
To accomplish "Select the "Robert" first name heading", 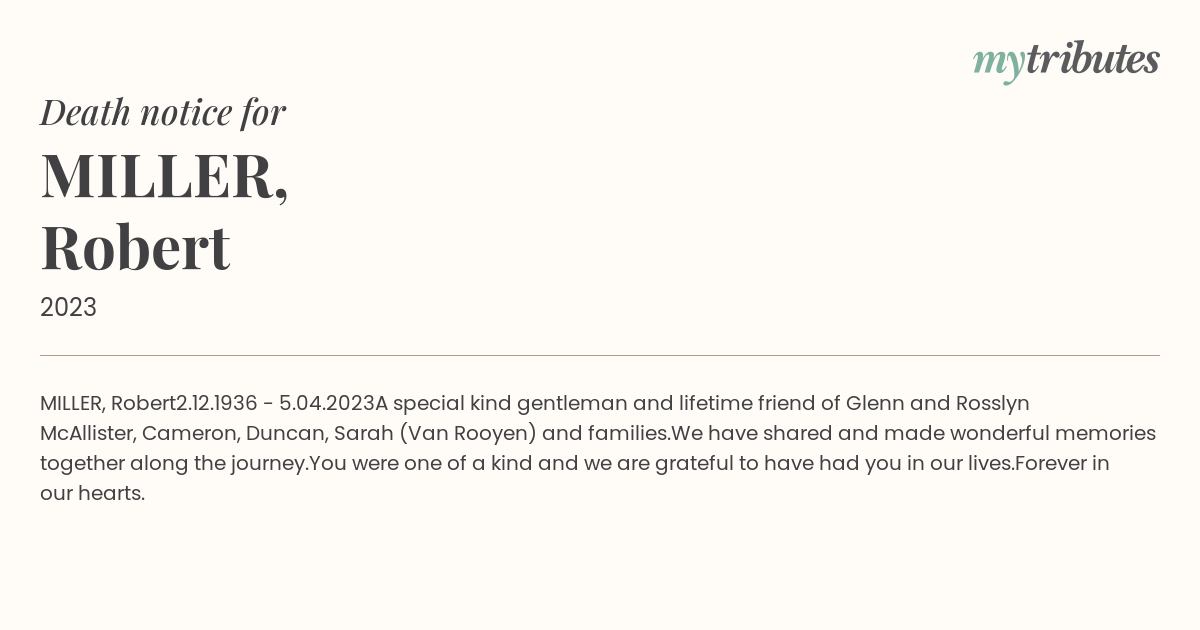I will pos(135,247).
